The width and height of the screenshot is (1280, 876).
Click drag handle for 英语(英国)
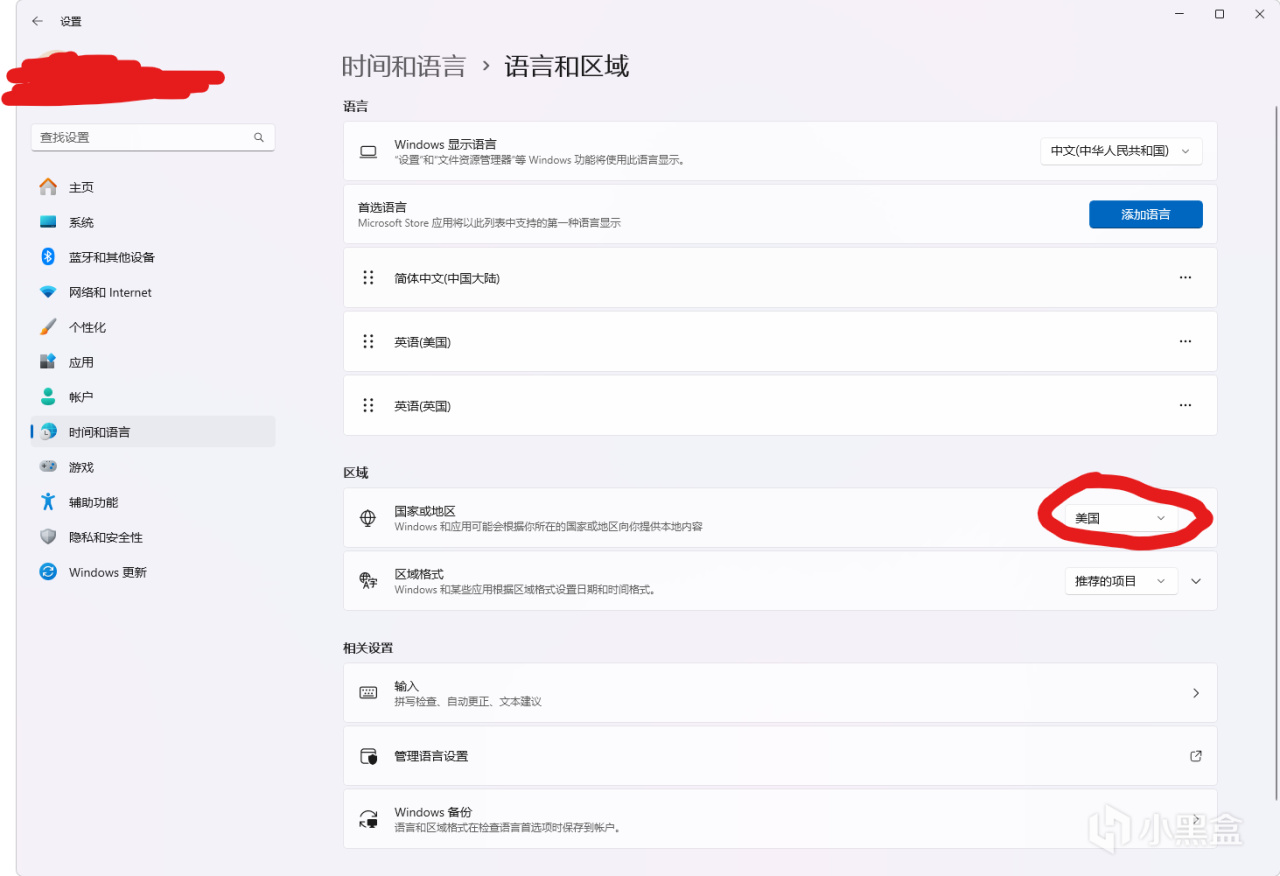pos(368,406)
